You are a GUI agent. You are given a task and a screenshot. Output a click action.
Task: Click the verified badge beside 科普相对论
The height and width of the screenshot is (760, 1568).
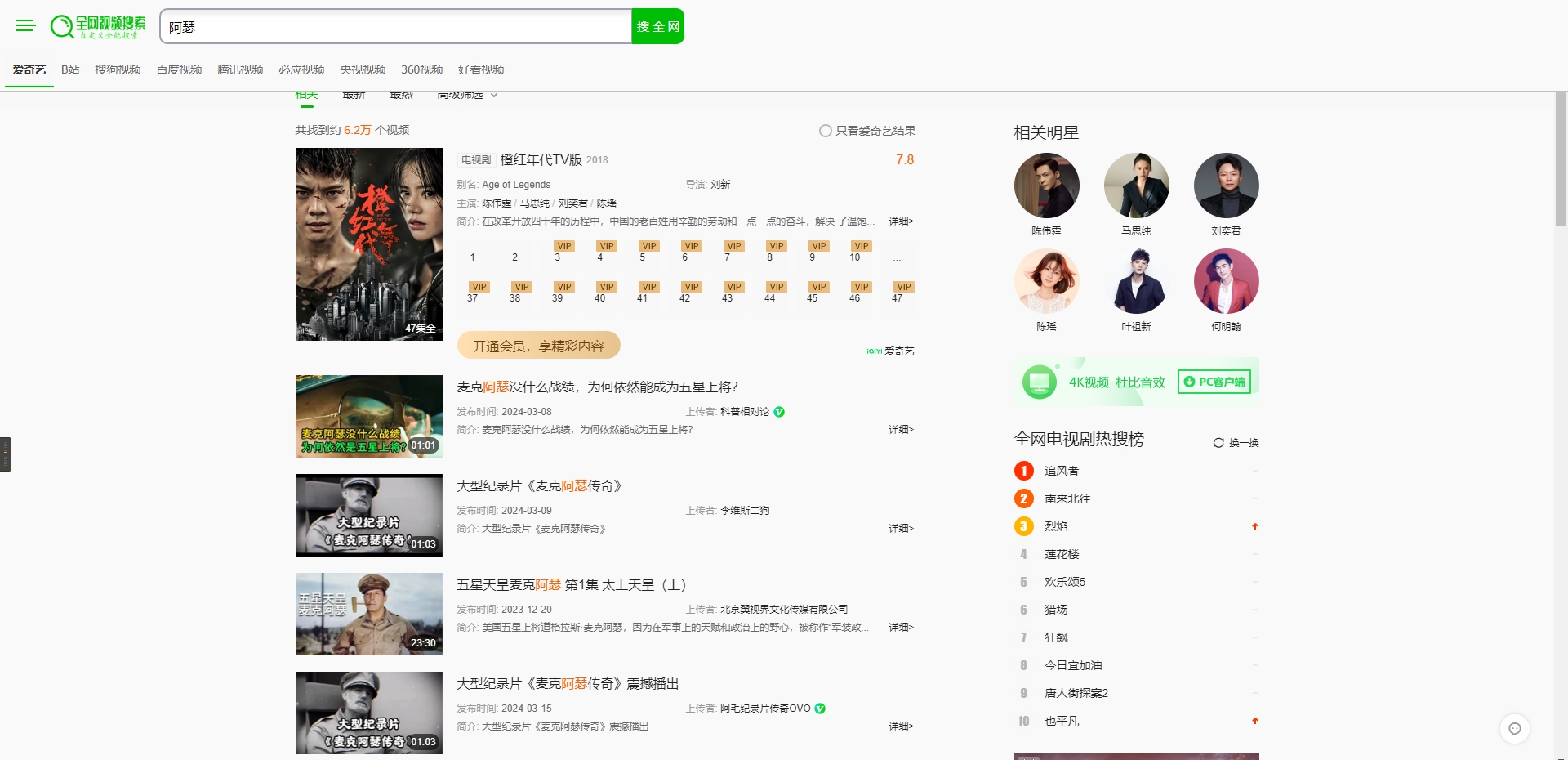point(779,412)
